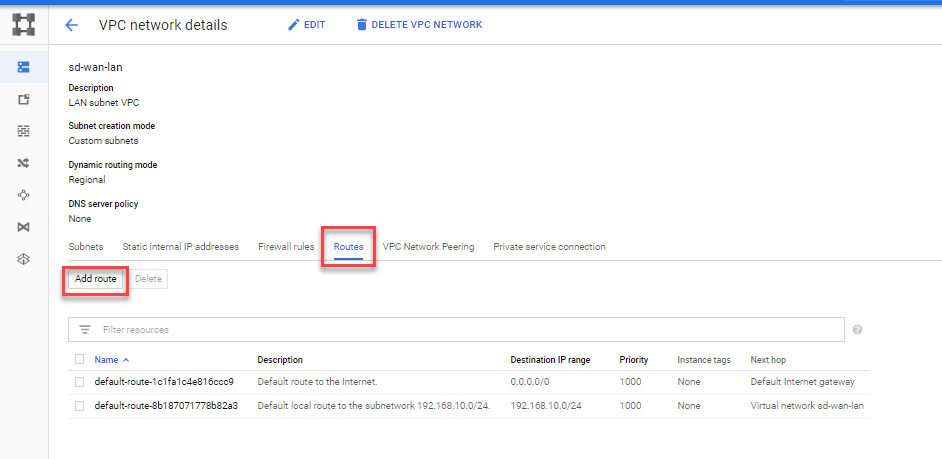Viewport: 942px width, 459px height.
Task: Click the Description column header
Action: [280, 360]
